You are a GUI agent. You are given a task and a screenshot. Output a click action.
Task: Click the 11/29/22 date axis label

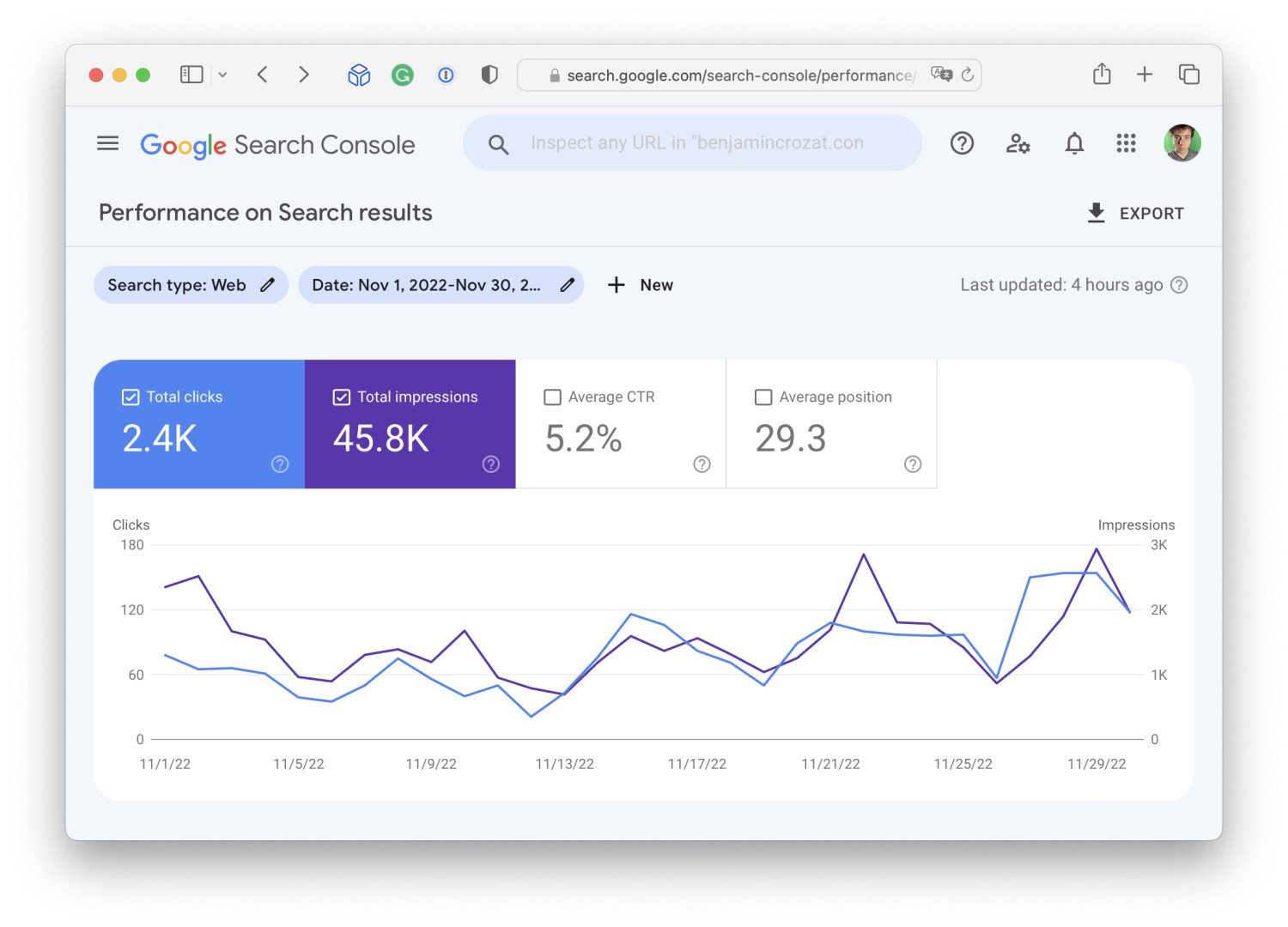pyautogui.click(x=1097, y=764)
